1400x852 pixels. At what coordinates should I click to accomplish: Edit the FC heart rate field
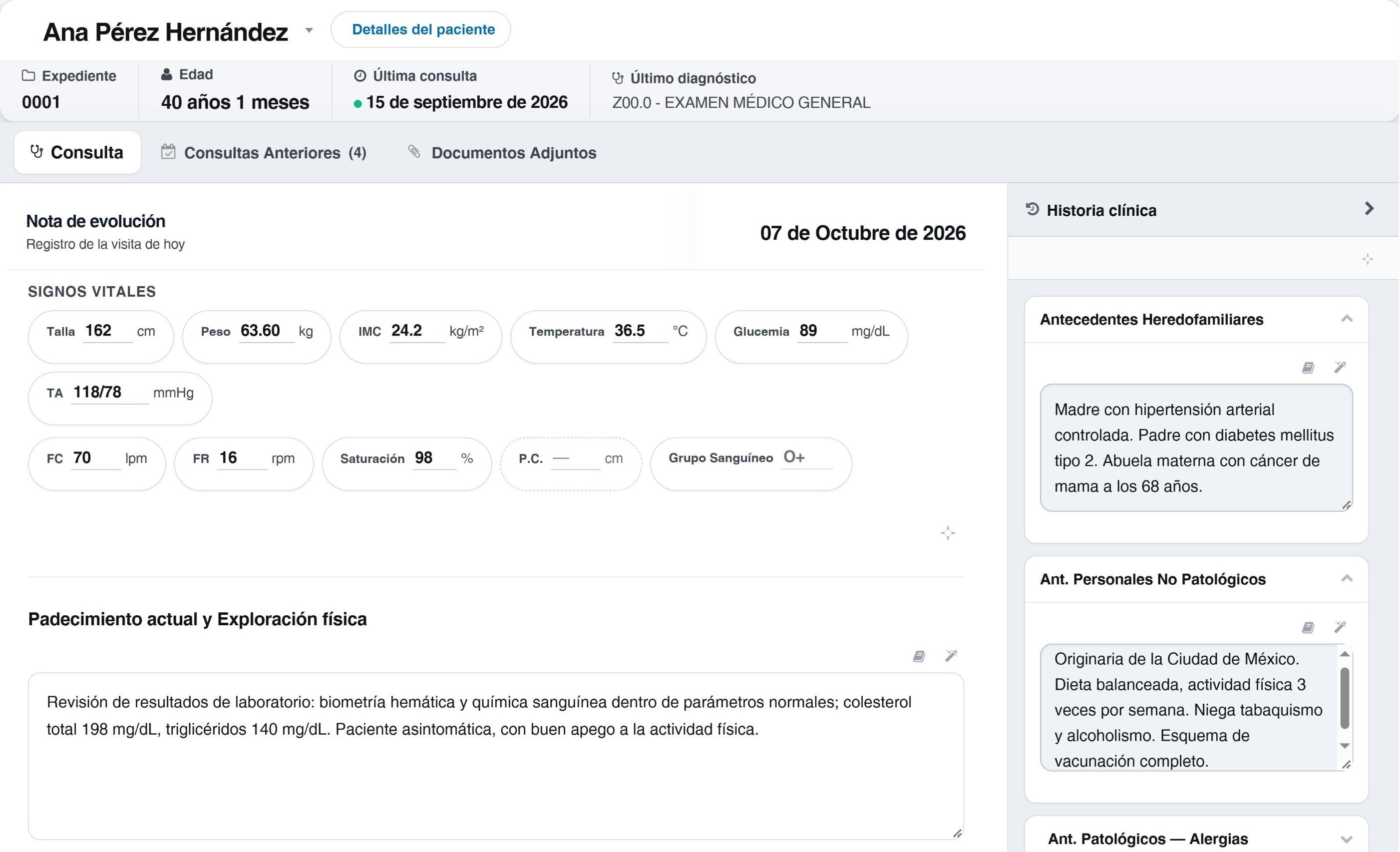(95, 458)
